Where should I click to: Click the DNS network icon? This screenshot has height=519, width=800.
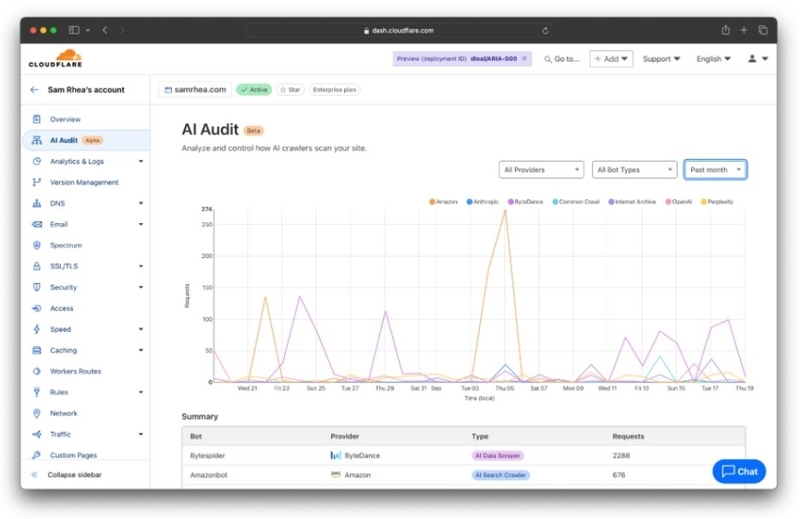tap(37, 203)
